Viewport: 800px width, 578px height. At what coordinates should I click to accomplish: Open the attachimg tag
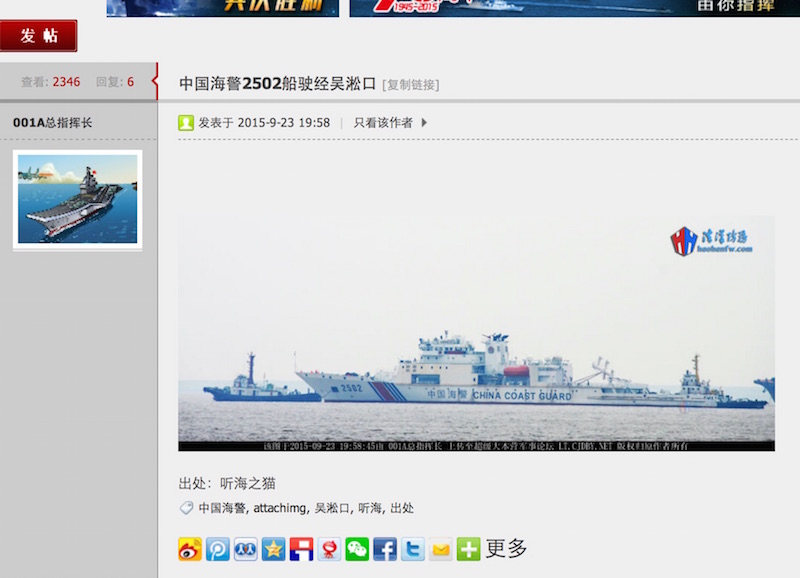pyautogui.click(x=280, y=508)
